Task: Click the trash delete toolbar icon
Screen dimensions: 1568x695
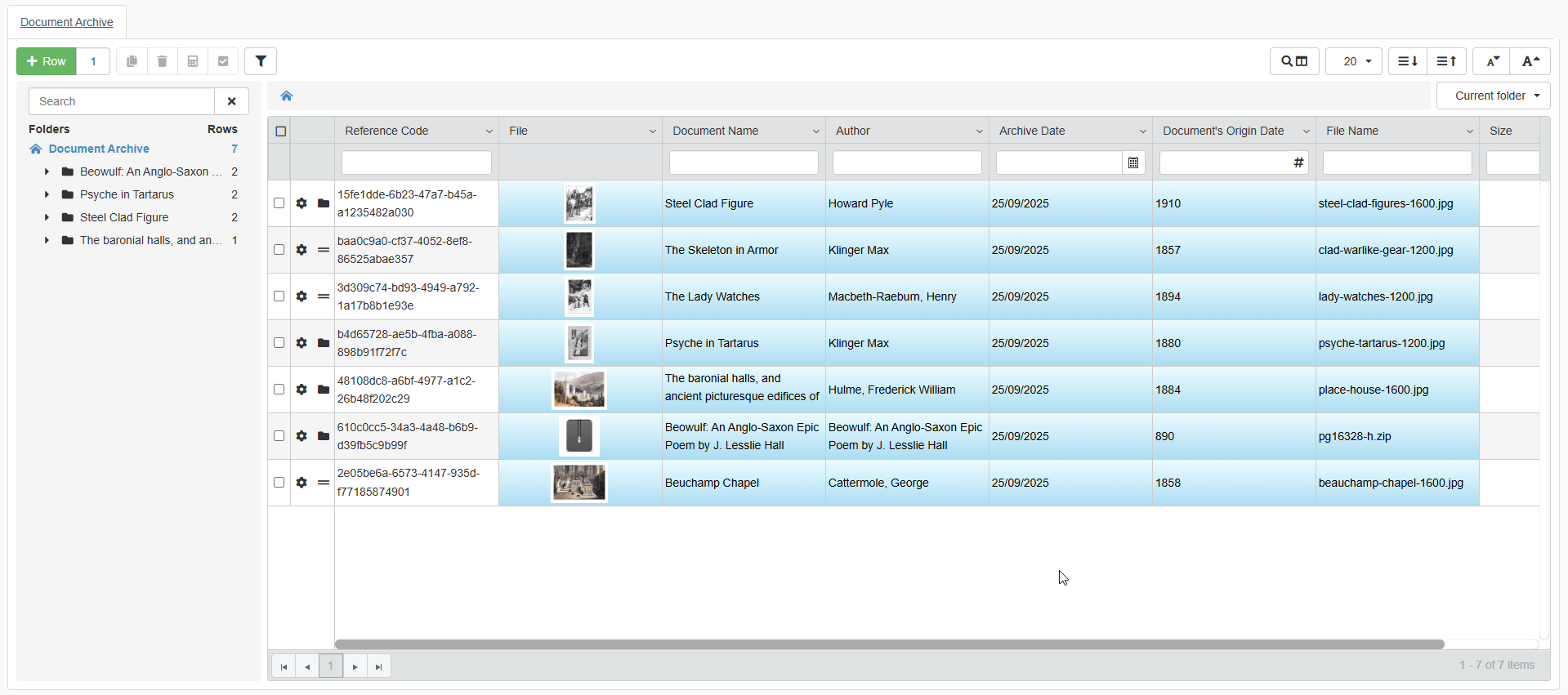Action: coord(162,61)
